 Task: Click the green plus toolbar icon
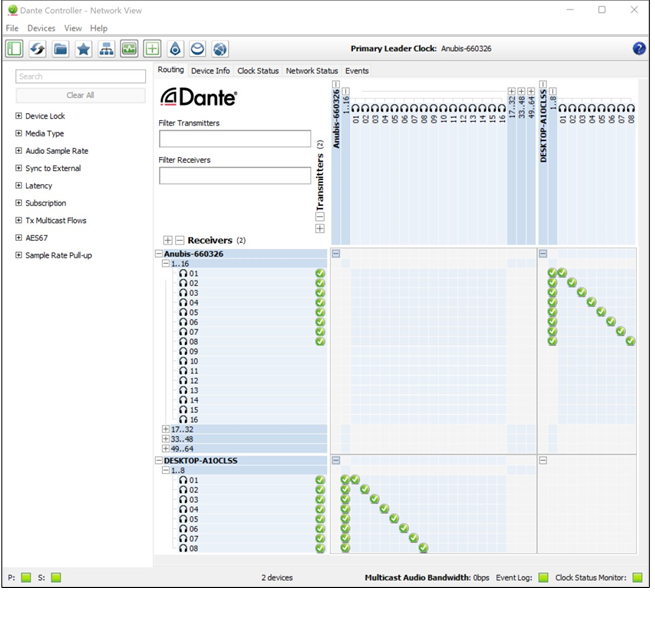[x=152, y=49]
